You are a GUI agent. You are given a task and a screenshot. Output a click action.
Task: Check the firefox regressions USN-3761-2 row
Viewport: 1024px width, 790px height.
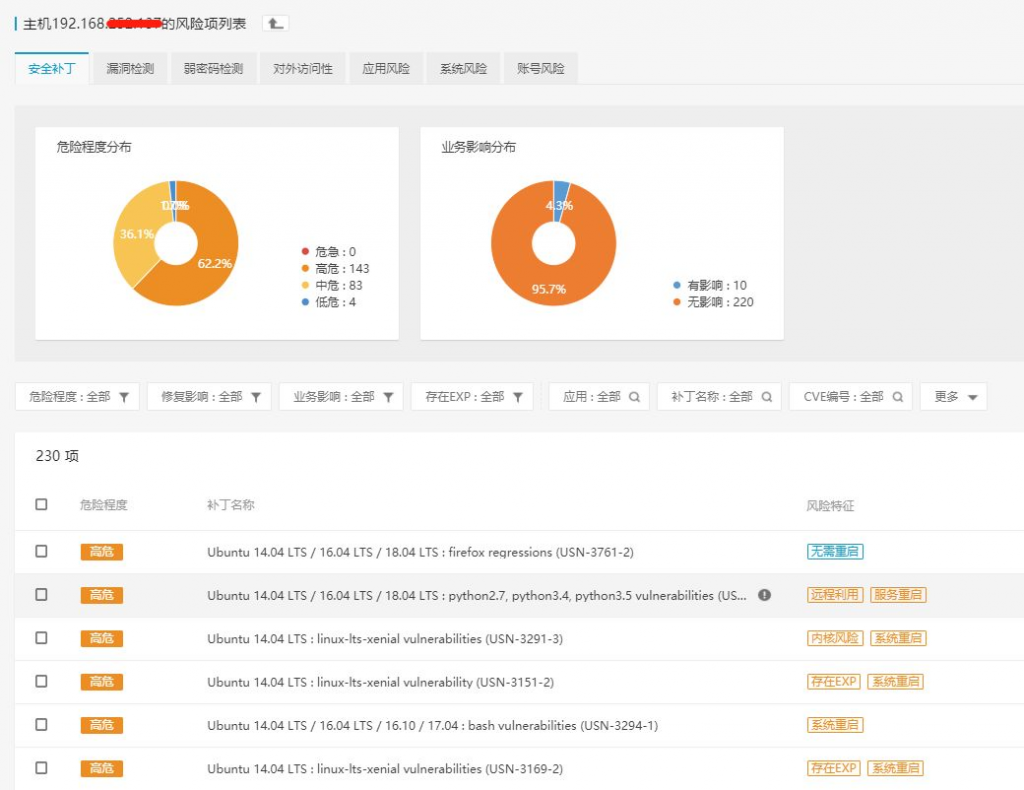pyautogui.click(x=41, y=551)
